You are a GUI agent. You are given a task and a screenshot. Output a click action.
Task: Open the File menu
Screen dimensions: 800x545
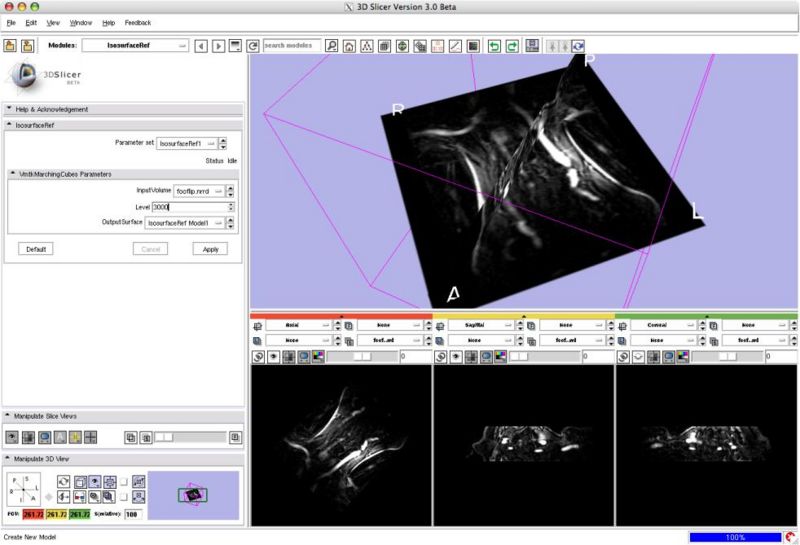click(x=11, y=23)
